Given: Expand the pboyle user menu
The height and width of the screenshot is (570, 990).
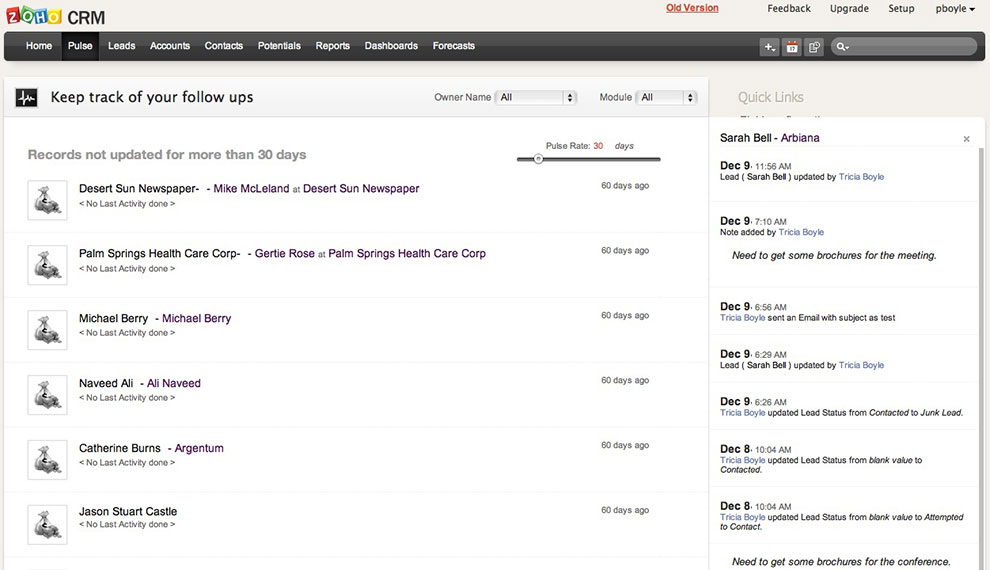Looking at the screenshot, I should 955,8.
